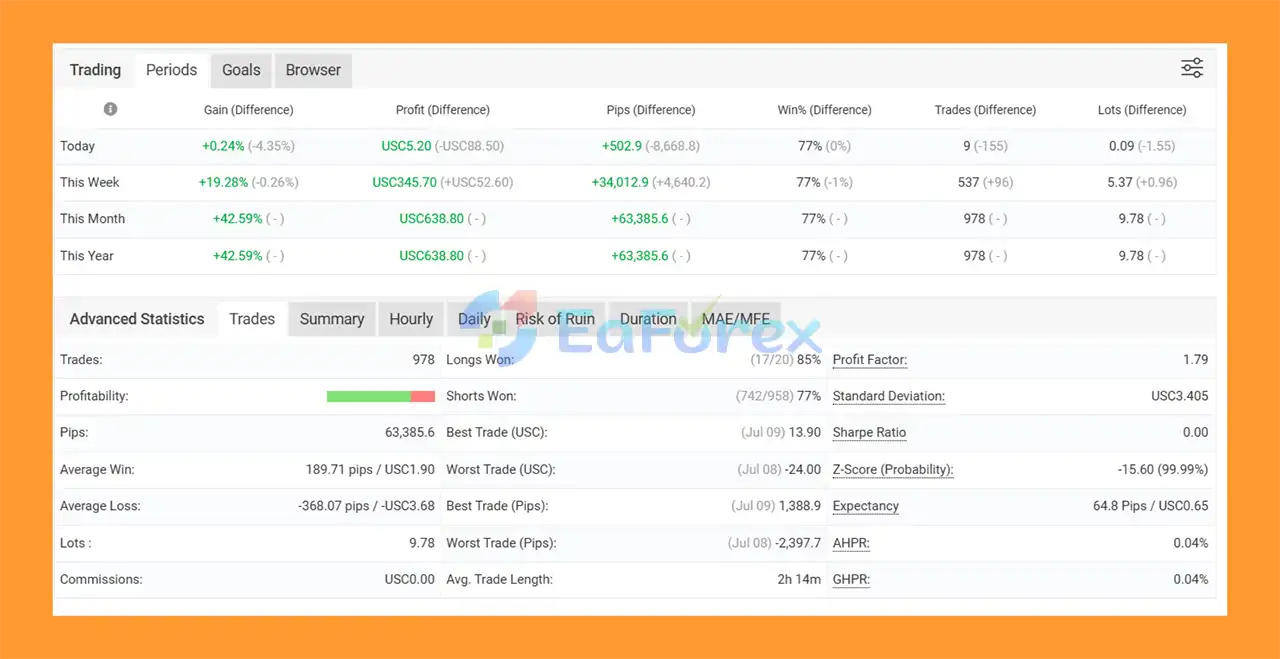This screenshot has width=1280, height=659.
Task: Click the 0.09 lots value for Today
Action: pos(1122,146)
